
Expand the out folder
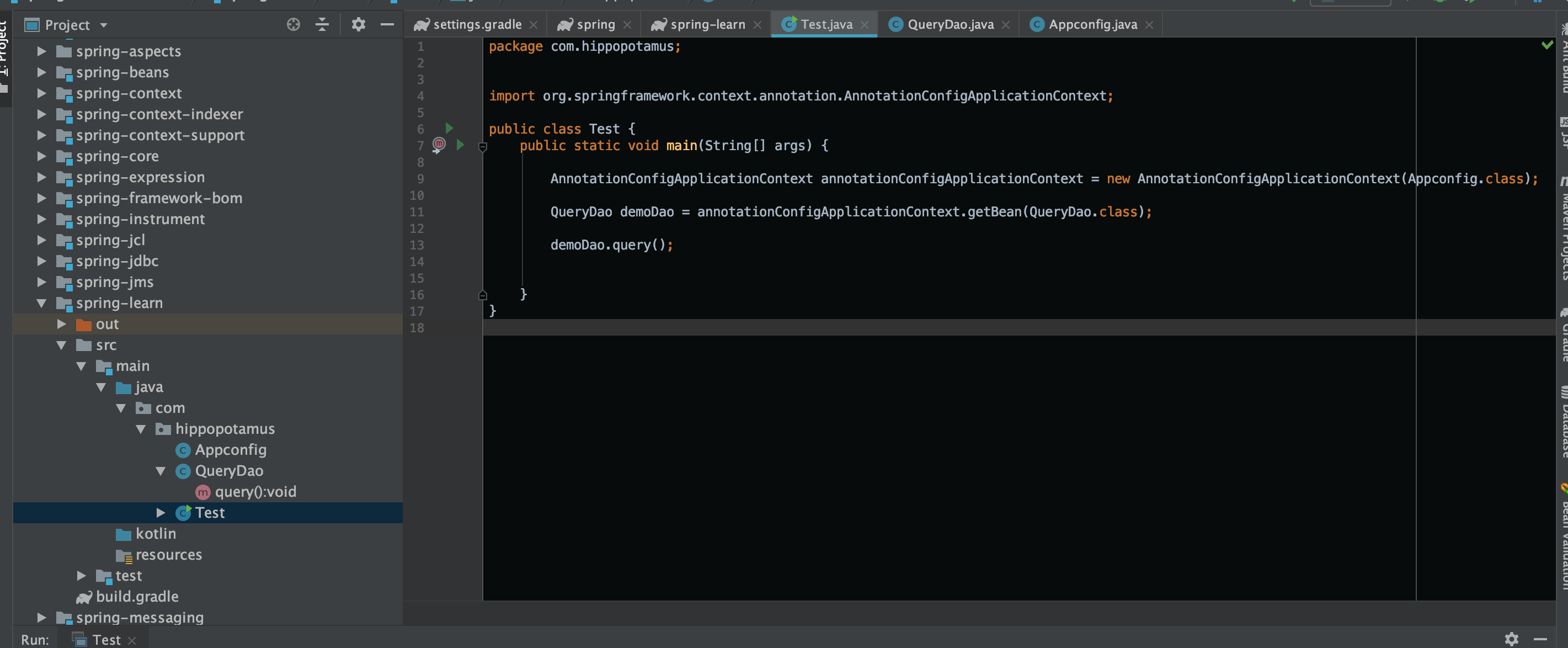pos(61,324)
